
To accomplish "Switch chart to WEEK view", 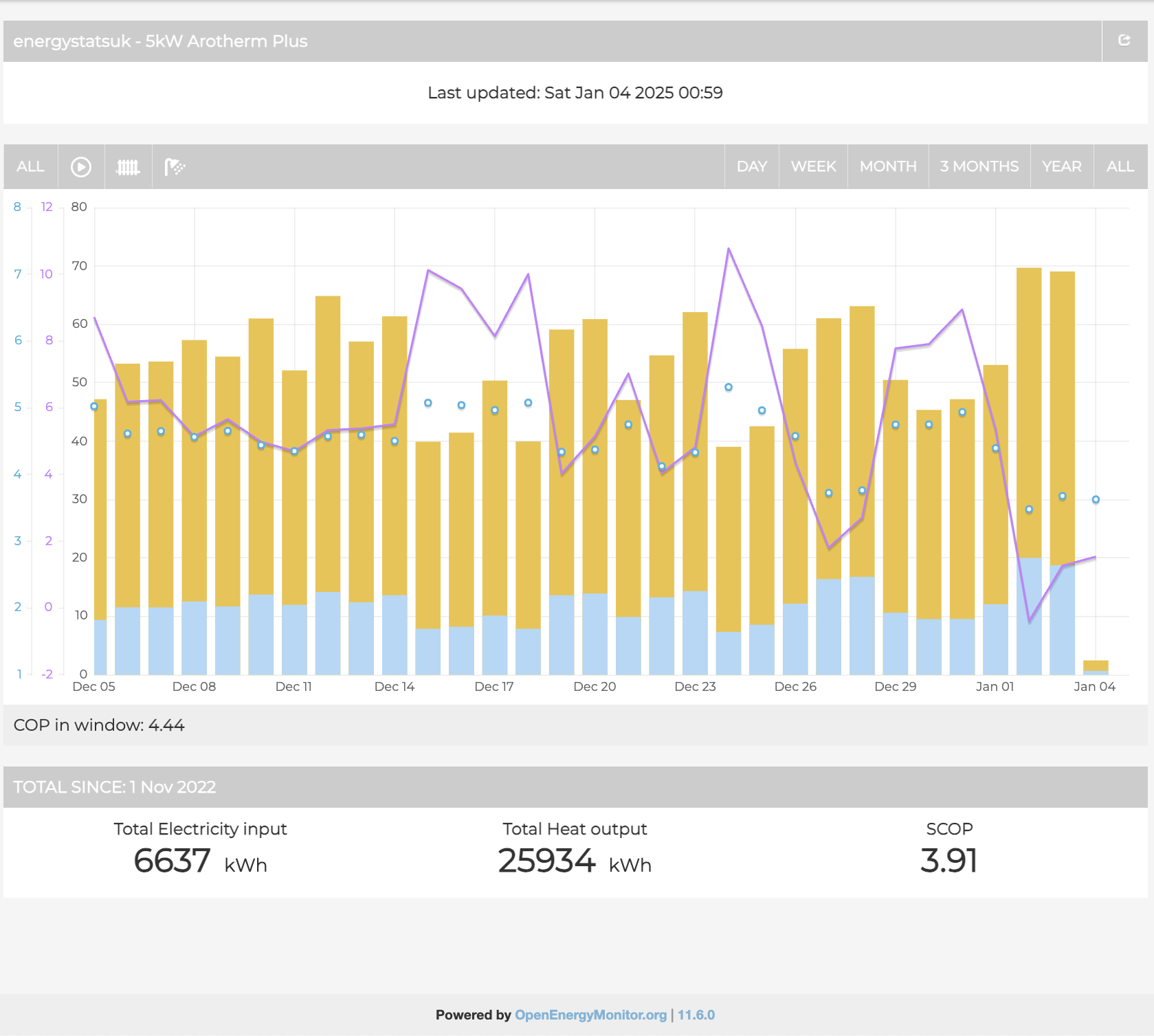I will coord(813,166).
